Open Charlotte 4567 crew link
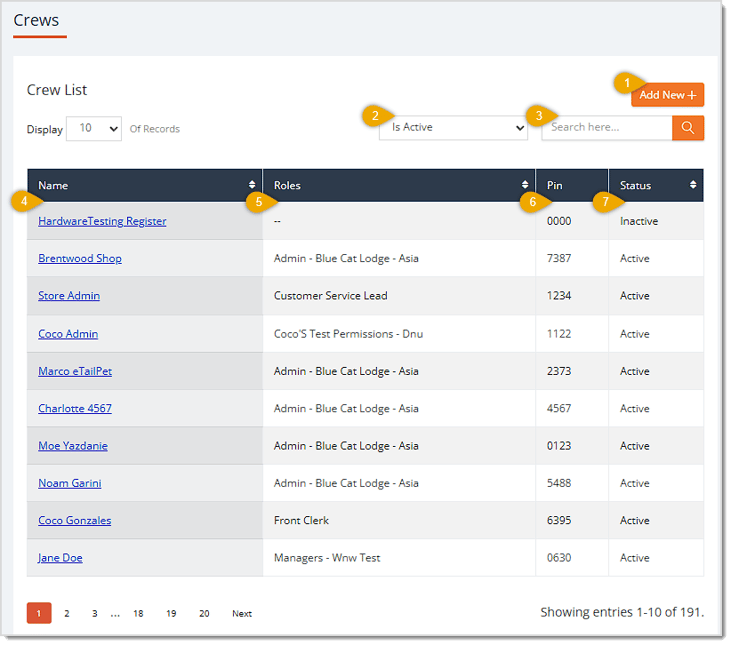The width and height of the screenshot is (731, 645). 75,409
